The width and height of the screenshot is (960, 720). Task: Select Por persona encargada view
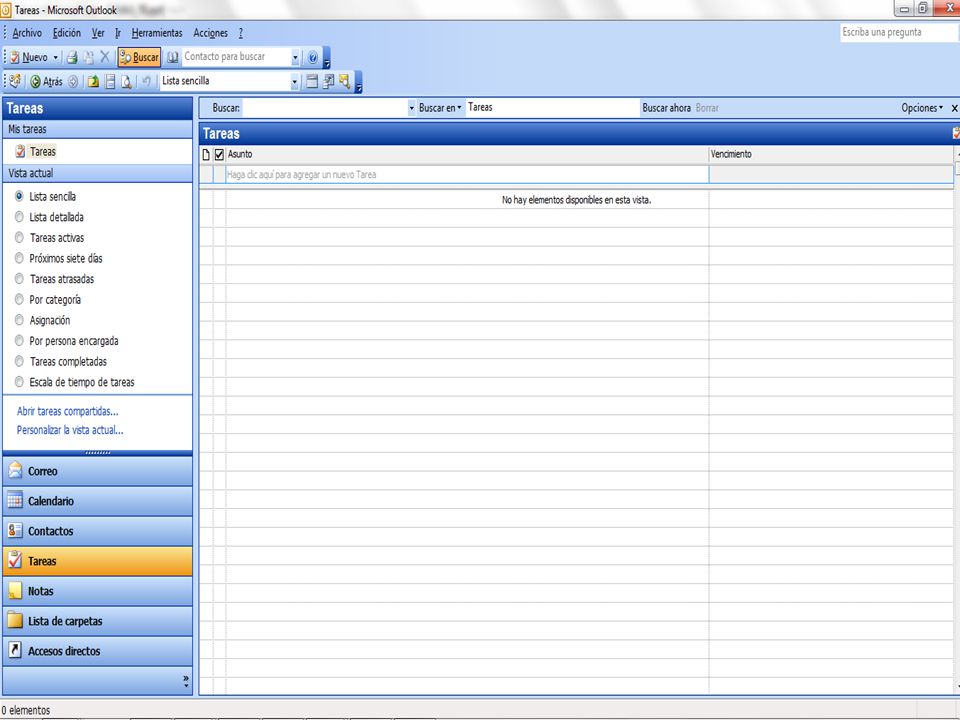[67, 341]
